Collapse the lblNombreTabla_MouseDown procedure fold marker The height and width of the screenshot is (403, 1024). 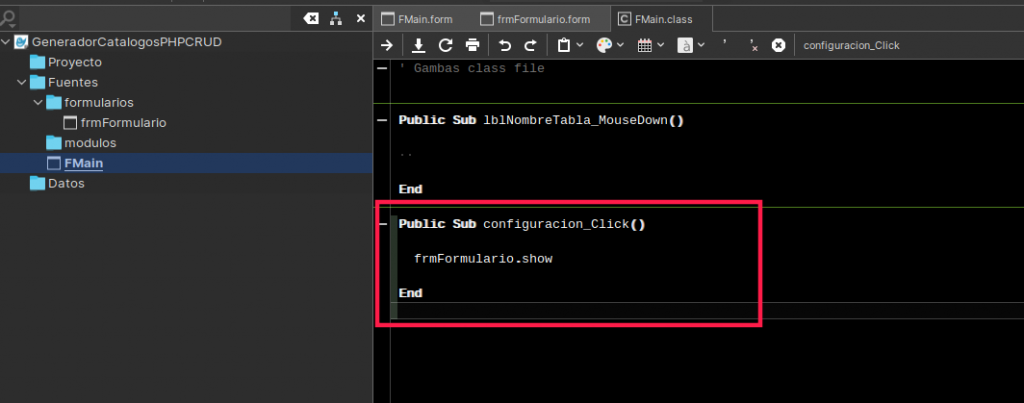pos(383,120)
